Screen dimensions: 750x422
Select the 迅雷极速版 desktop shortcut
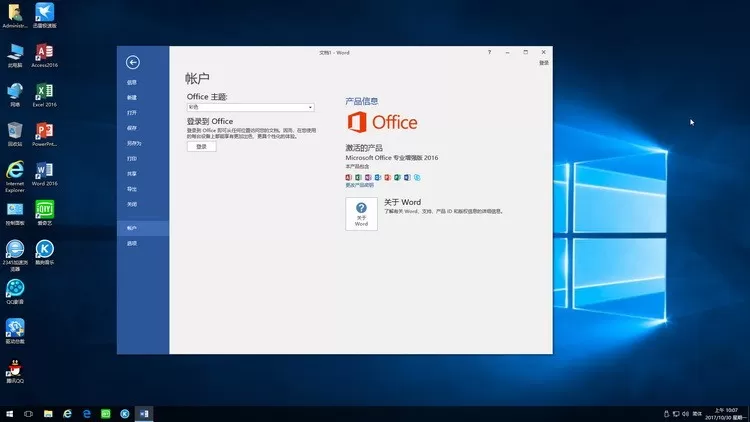[44, 16]
